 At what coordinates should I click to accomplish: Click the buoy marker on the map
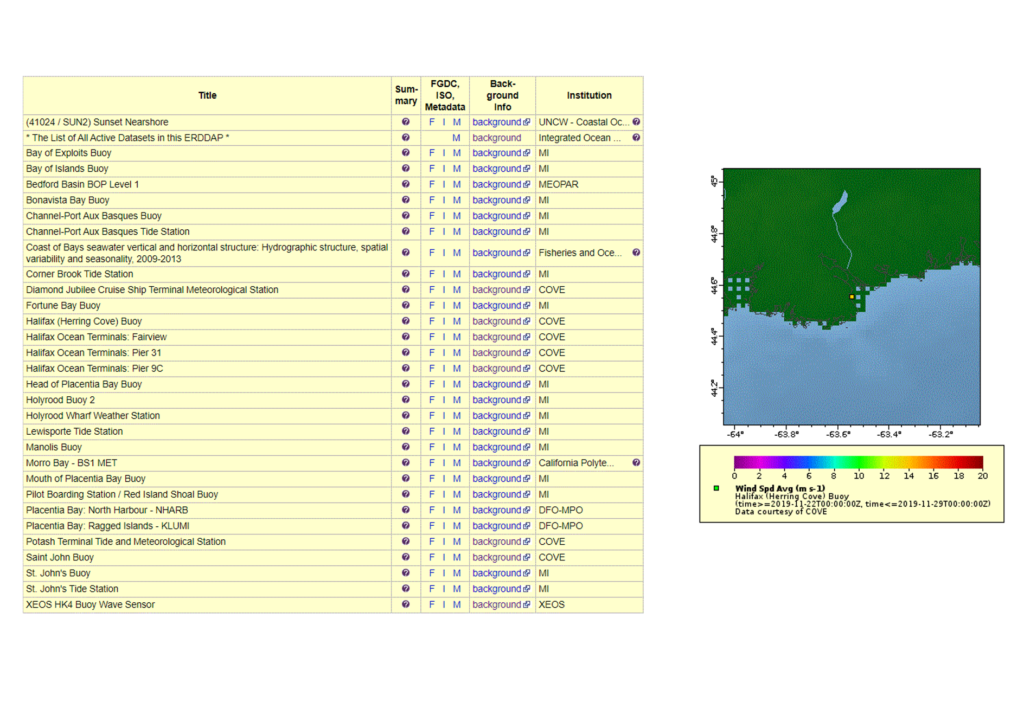tap(852, 297)
